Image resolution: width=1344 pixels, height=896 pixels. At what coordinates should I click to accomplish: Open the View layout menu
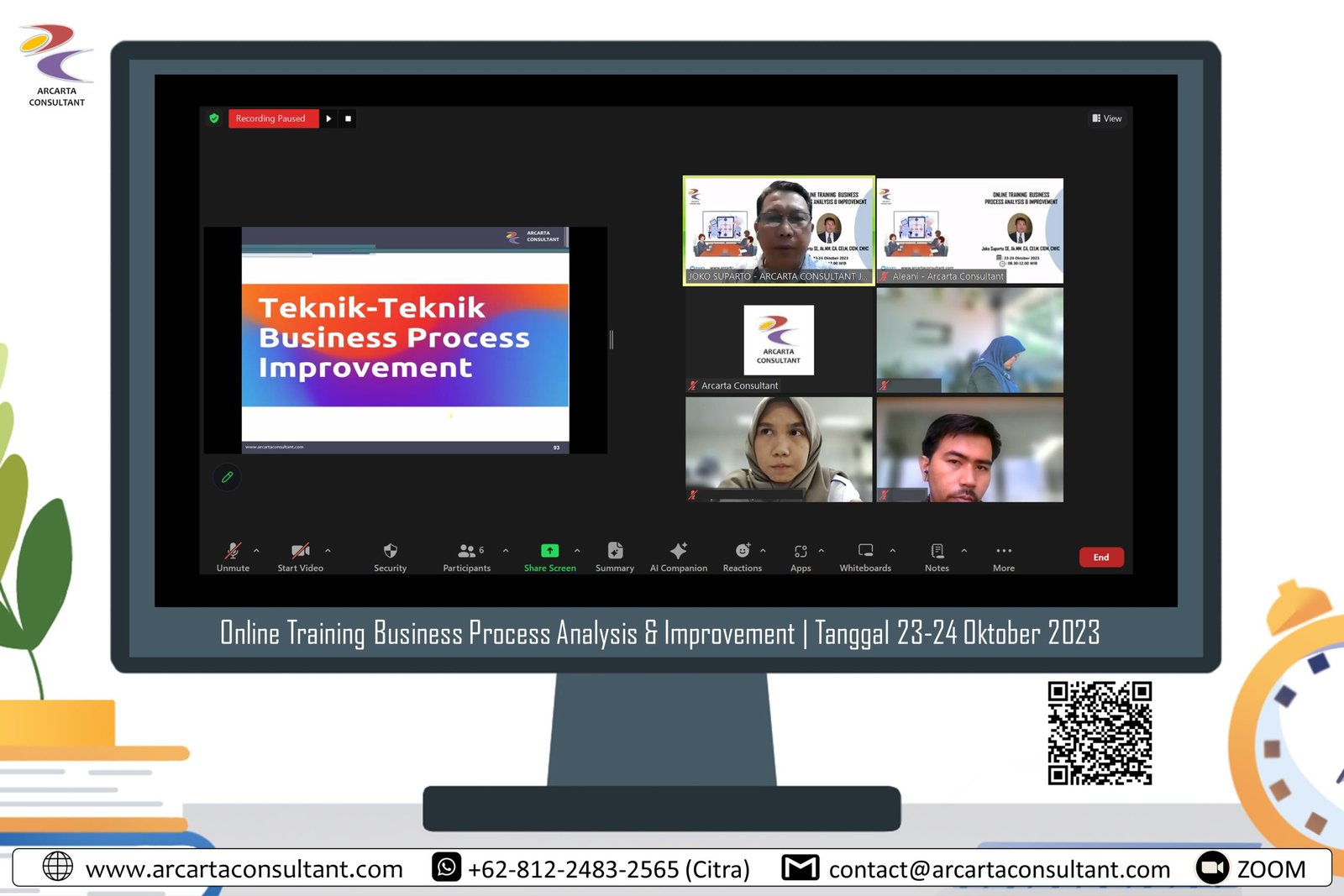(1107, 118)
